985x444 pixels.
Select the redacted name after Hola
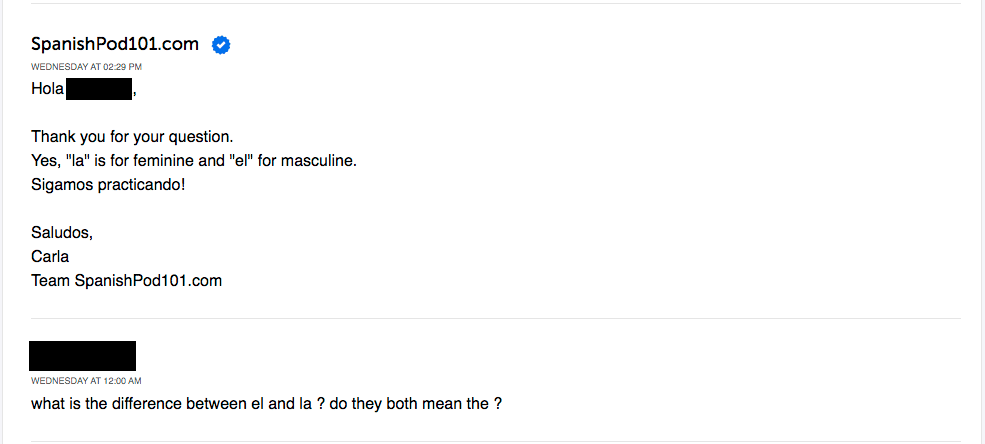click(99, 90)
